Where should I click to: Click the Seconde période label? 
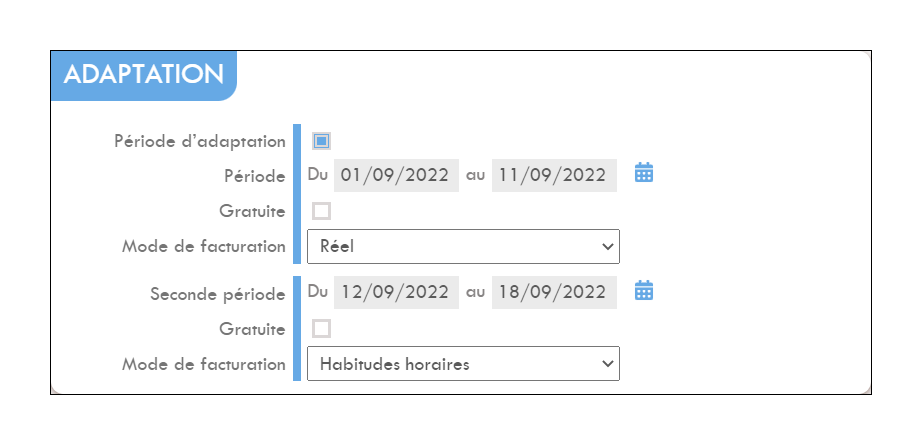pyautogui.click(x=218, y=294)
